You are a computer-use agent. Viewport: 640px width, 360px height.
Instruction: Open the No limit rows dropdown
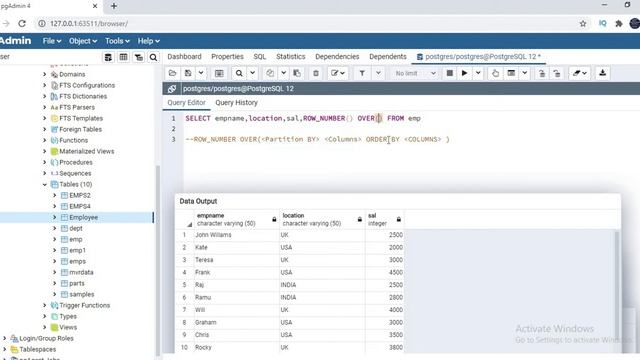415,73
